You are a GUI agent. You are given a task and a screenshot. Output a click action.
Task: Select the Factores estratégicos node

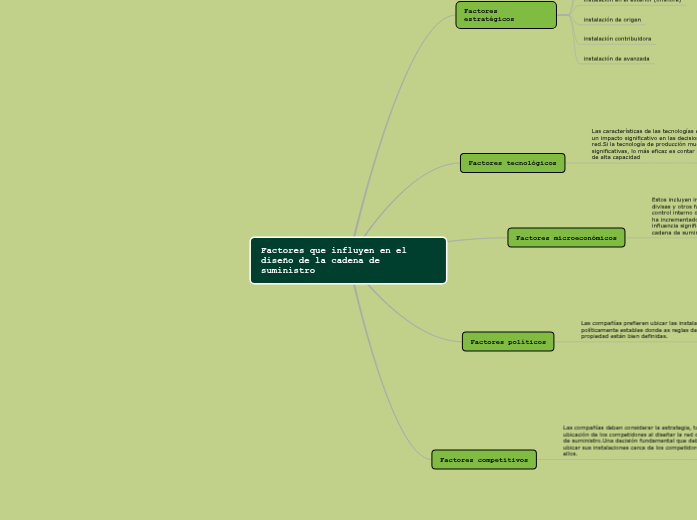point(505,15)
